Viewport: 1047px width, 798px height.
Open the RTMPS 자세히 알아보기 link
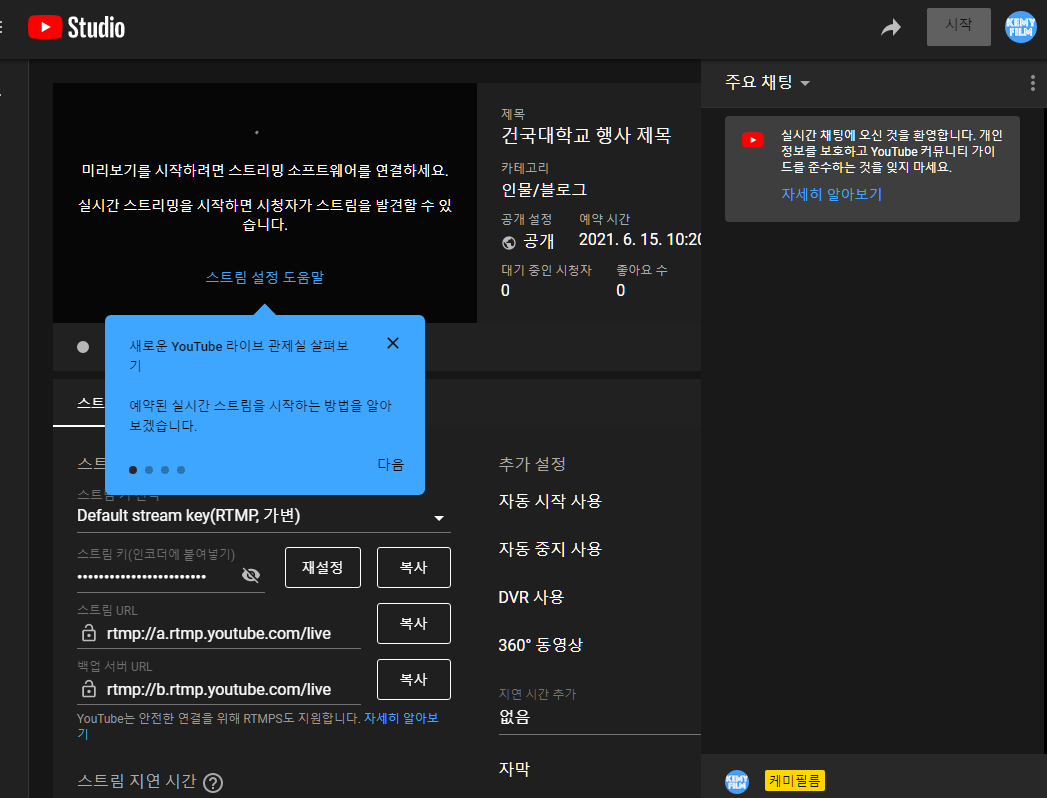401,719
